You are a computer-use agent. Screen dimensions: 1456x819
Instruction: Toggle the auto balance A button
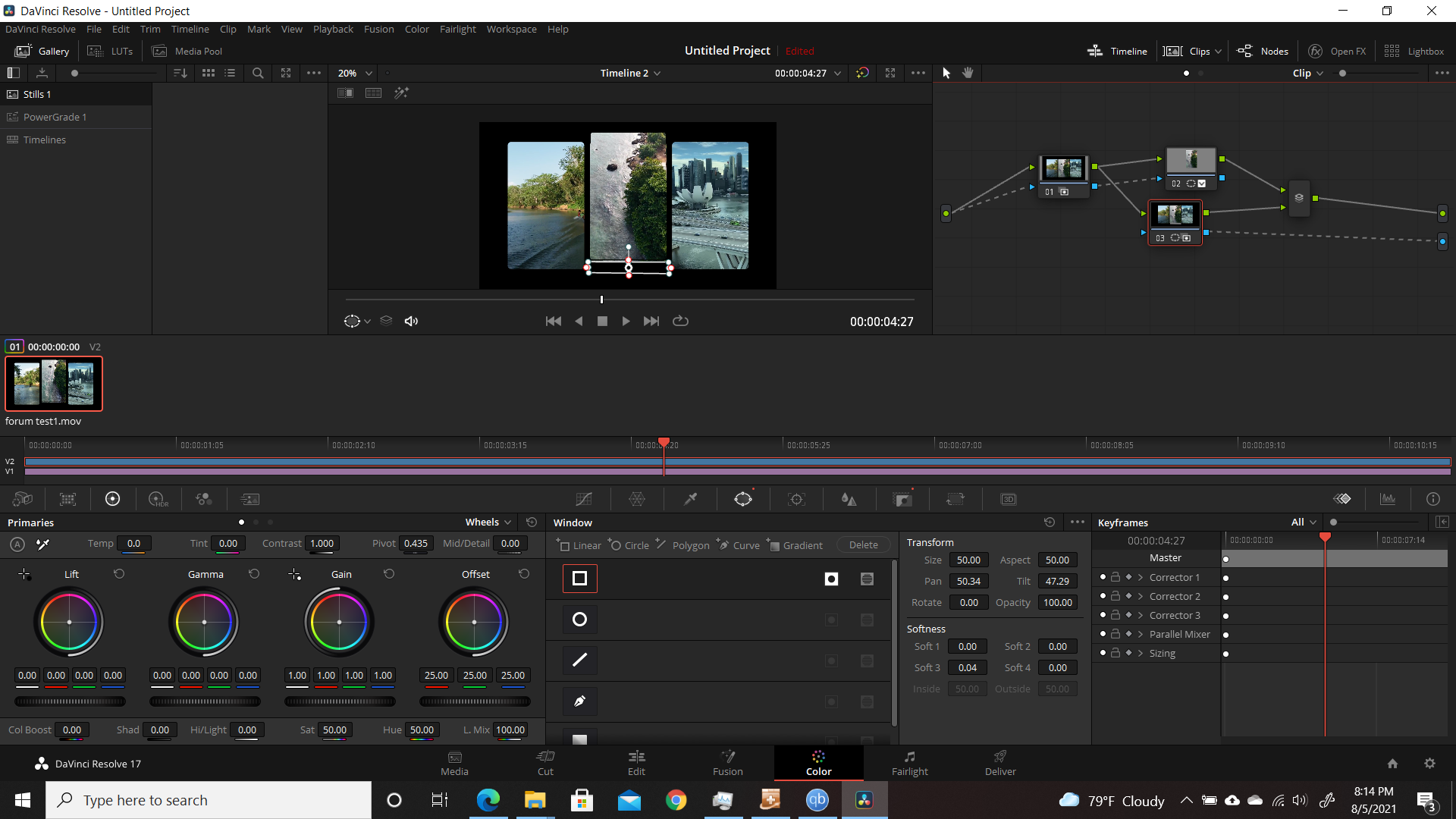17,544
